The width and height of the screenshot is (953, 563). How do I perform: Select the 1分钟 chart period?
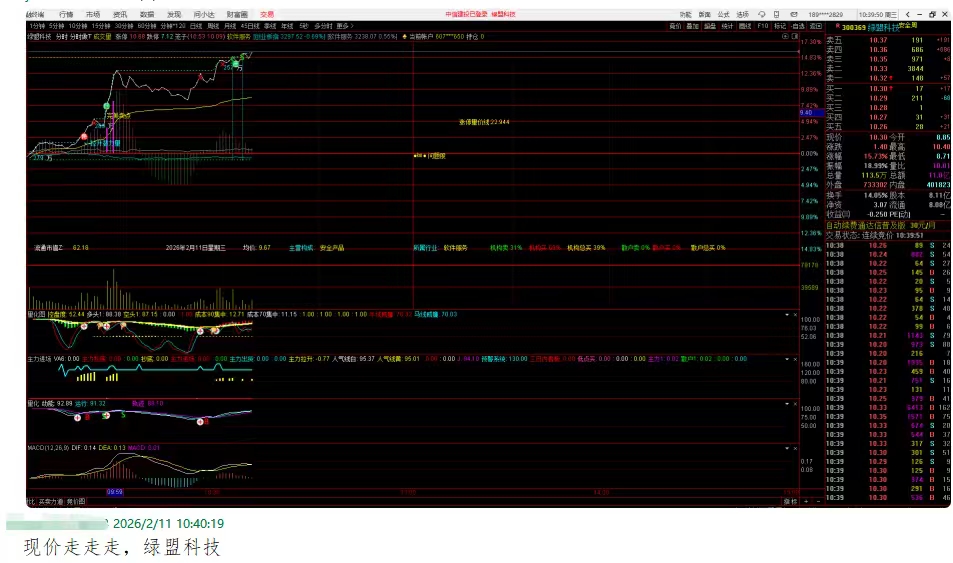[x=37, y=26]
